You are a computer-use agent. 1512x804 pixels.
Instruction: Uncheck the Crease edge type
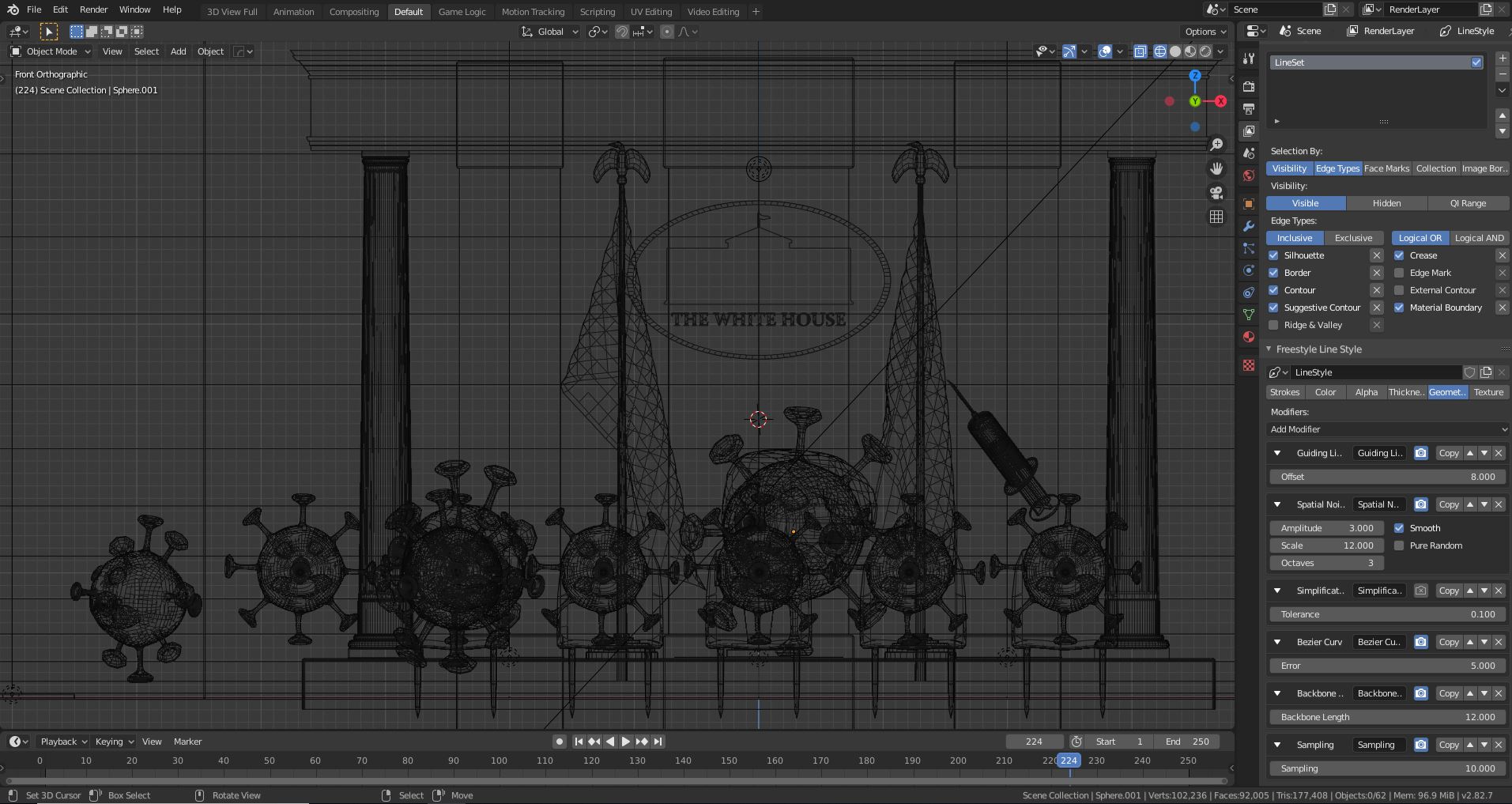click(x=1399, y=255)
